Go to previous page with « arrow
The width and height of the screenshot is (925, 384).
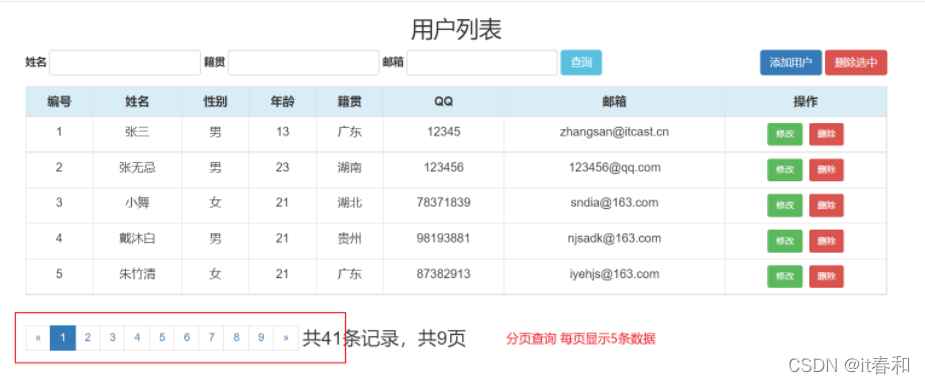tap(38, 338)
